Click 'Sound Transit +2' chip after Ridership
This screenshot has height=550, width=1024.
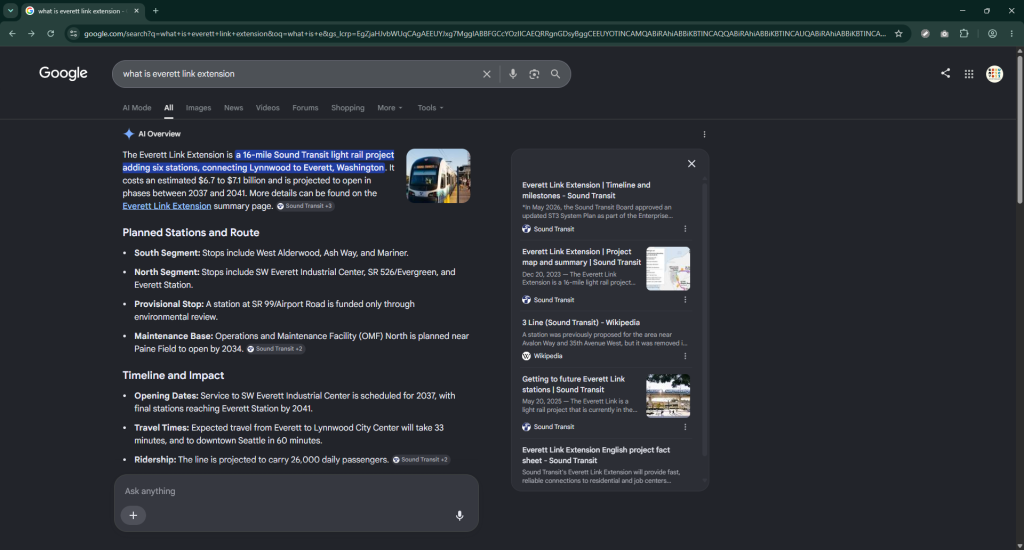[421, 460]
